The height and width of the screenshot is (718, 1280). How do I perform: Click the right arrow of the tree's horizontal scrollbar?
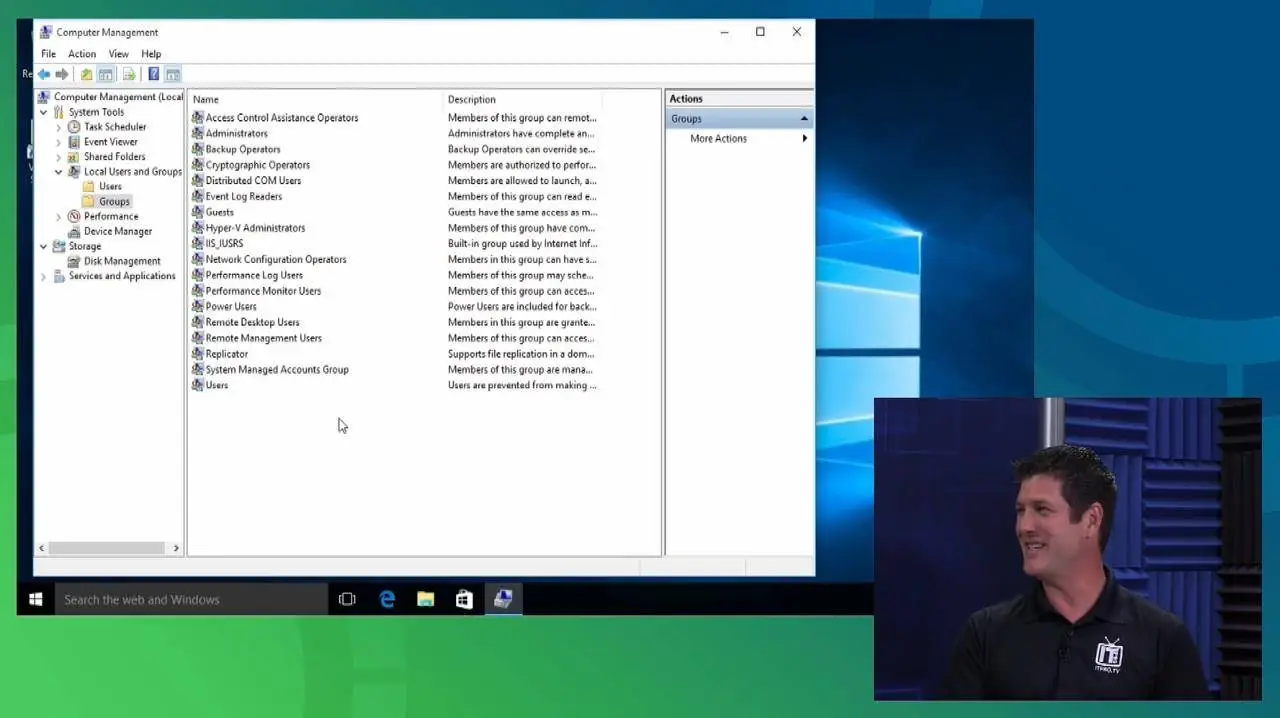click(176, 548)
